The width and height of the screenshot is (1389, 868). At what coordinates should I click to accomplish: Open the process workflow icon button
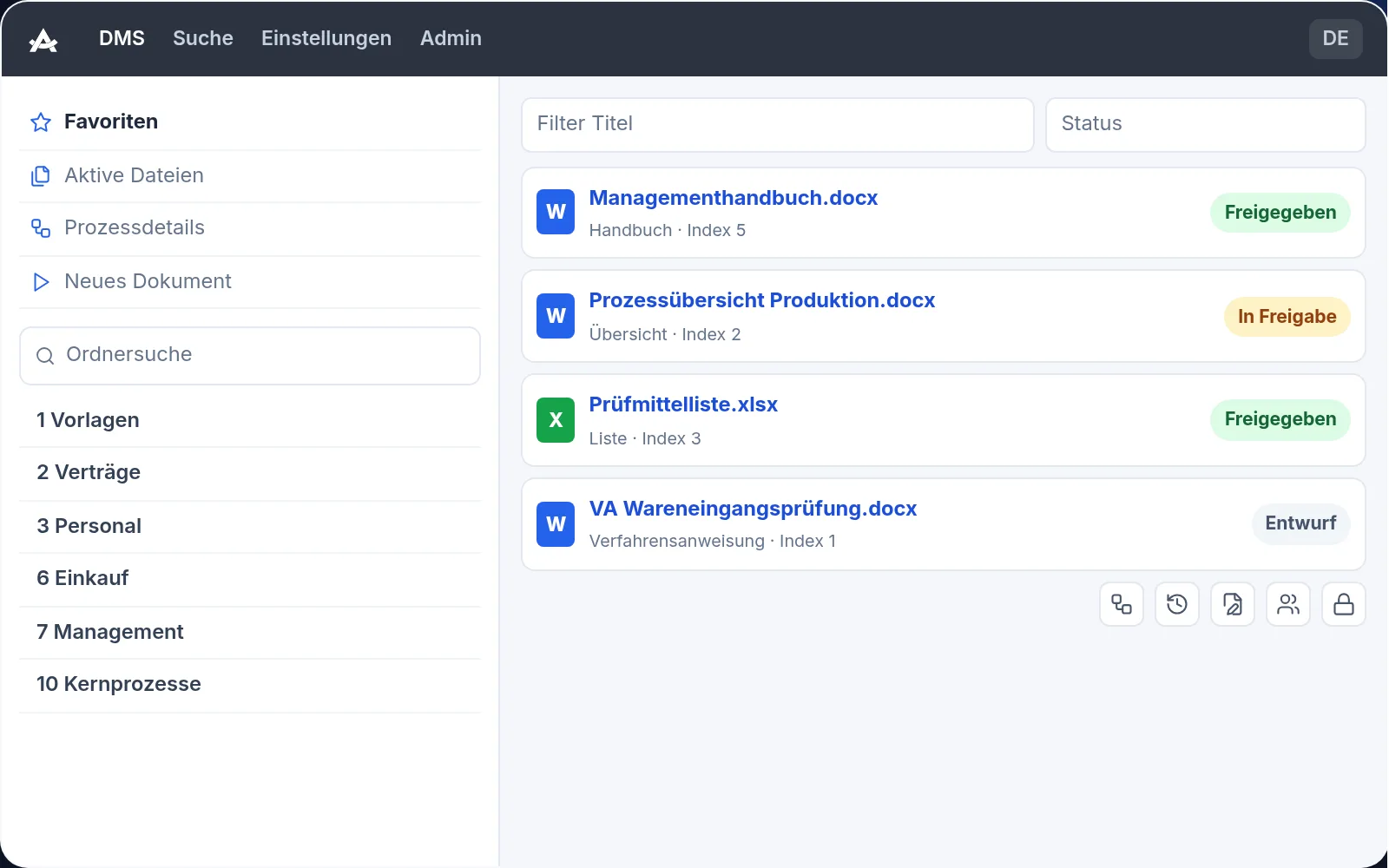[1122, 604]
